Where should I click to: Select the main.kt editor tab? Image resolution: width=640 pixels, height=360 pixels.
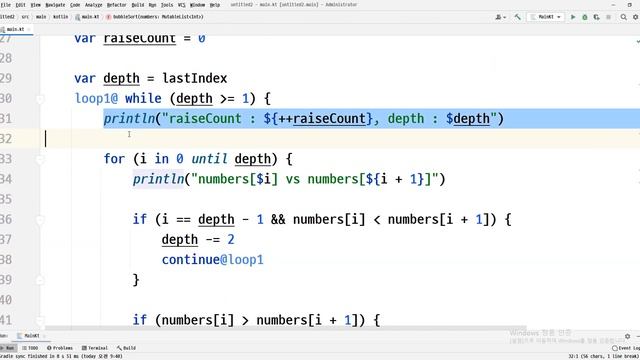pyautogui.click(x=15, y=29)
